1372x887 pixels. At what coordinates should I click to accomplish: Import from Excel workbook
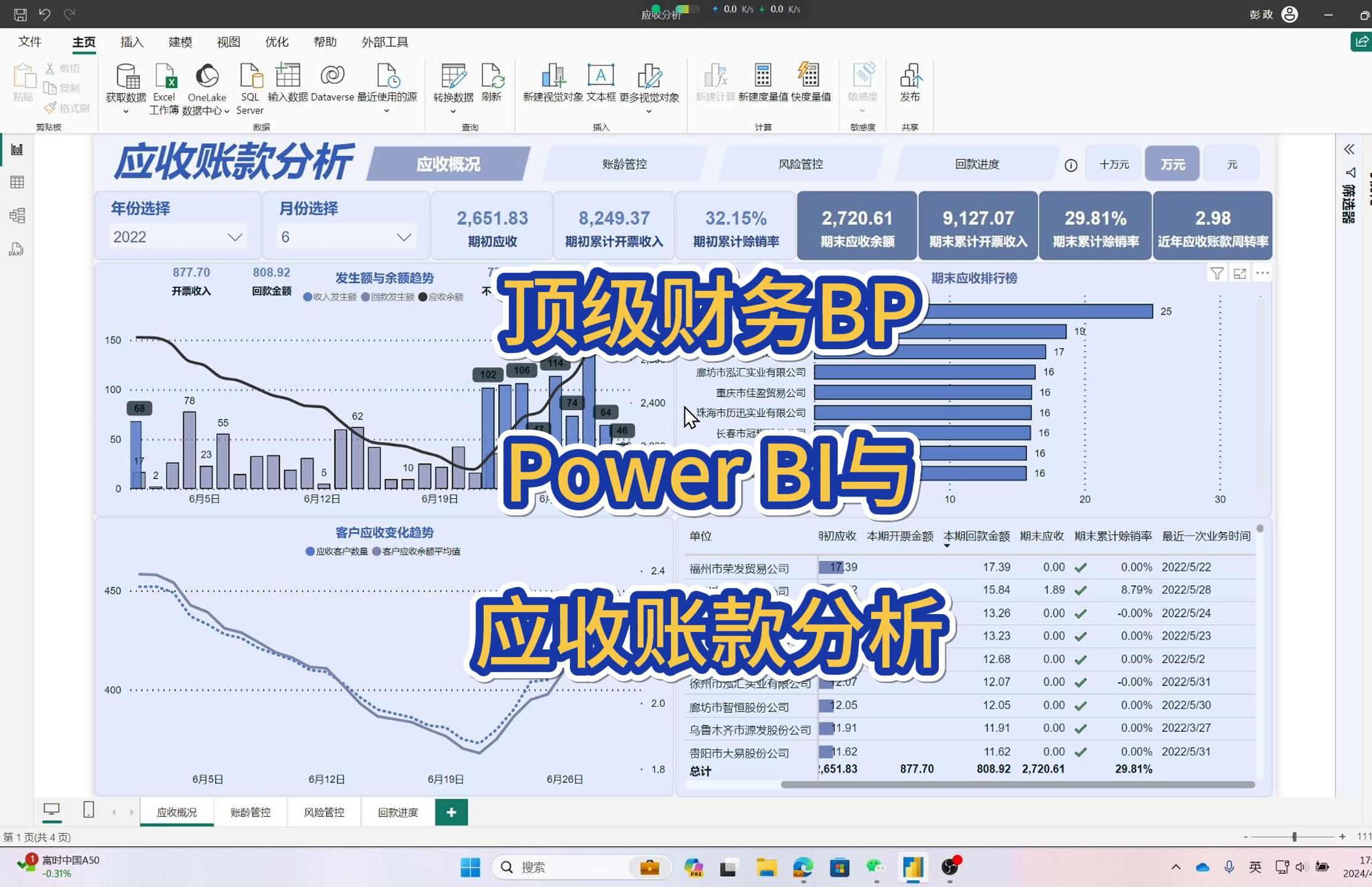[x=164, y=89]
